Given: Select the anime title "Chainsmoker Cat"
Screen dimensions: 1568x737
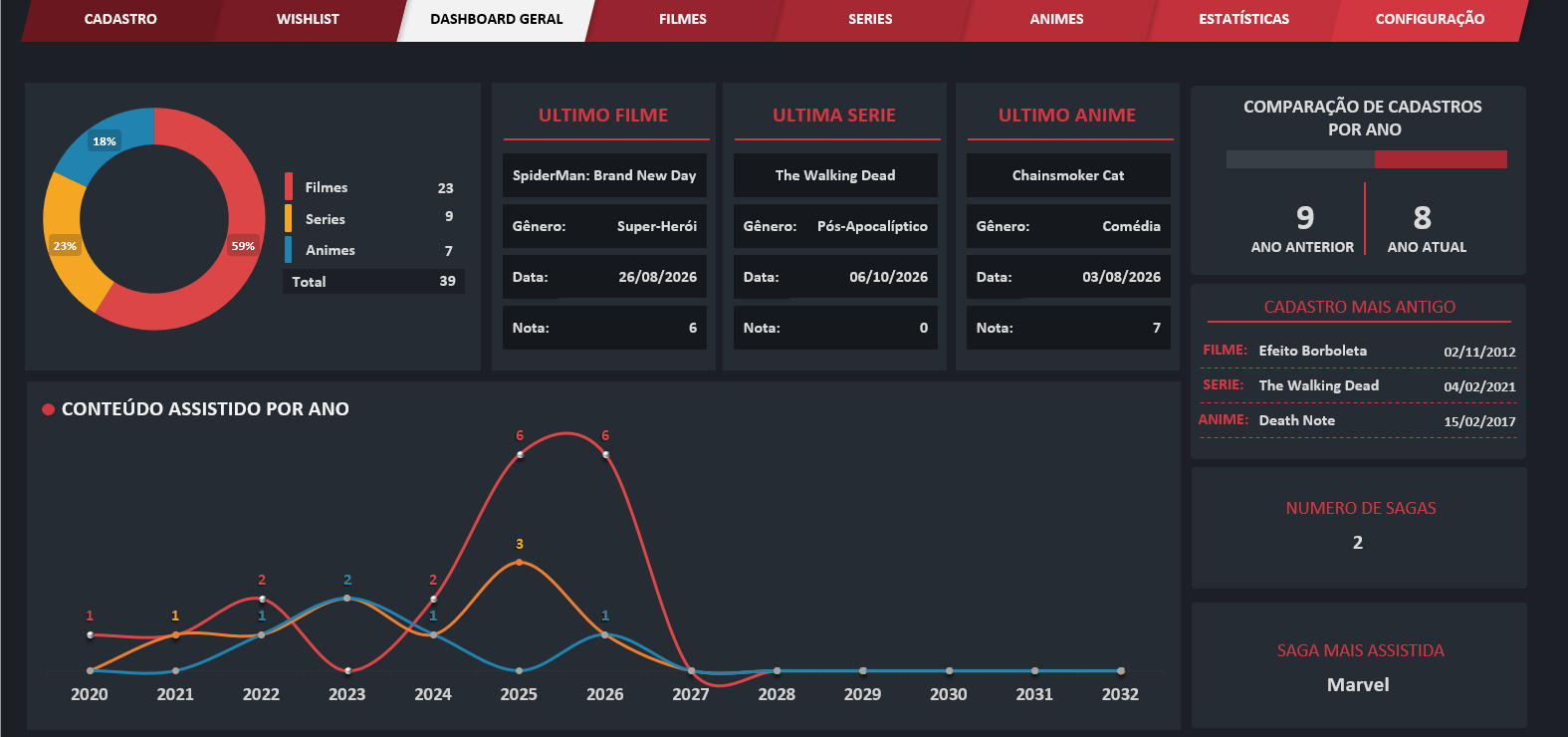Looking at the screenshot, I should 1068,175.
